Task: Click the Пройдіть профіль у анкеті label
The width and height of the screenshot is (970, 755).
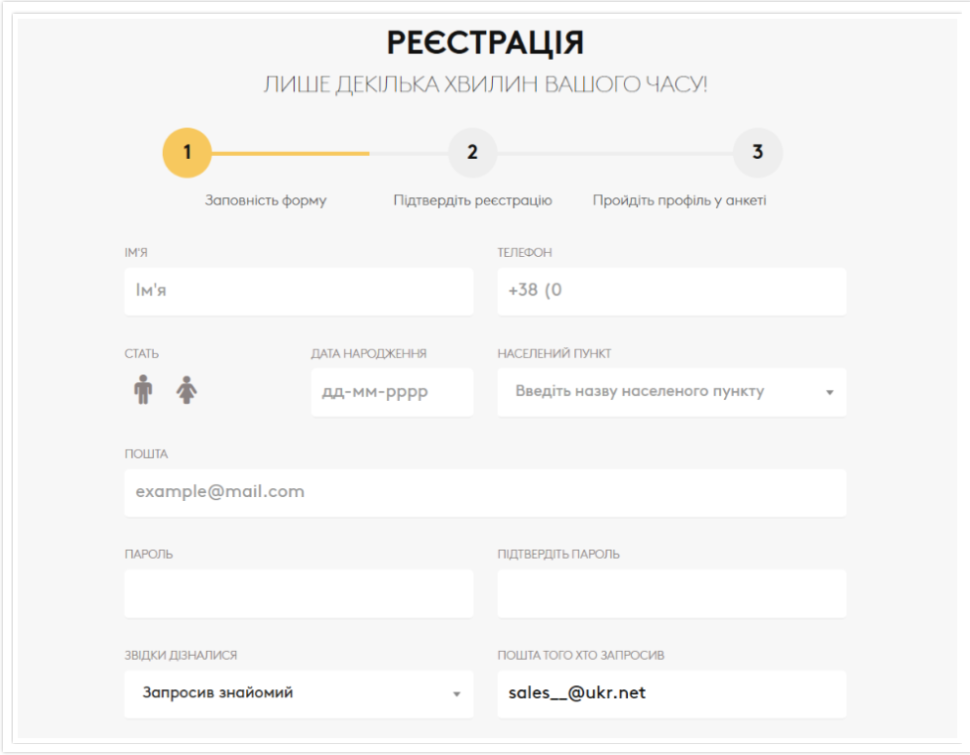Action: click(x=679, y=200)
